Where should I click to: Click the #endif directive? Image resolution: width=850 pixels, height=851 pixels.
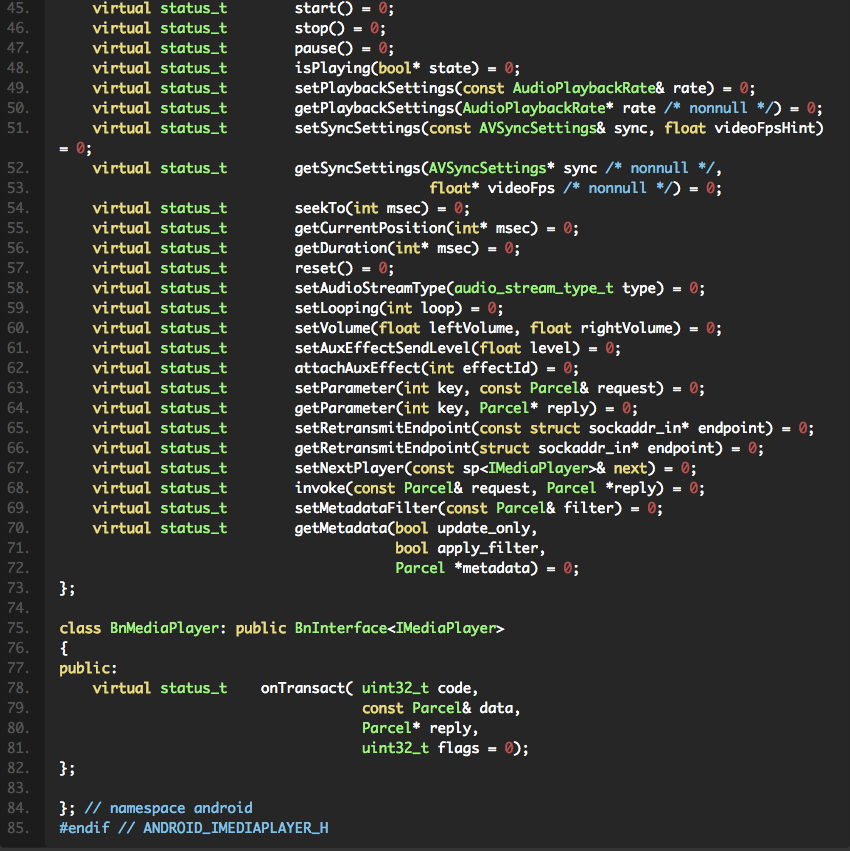pyautogui.click(x=84, y=829)
